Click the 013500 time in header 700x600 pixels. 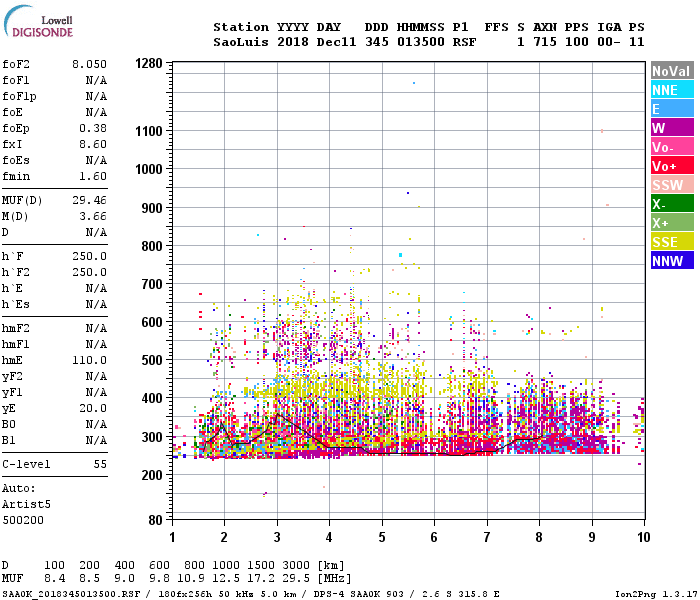pos(421,42)
